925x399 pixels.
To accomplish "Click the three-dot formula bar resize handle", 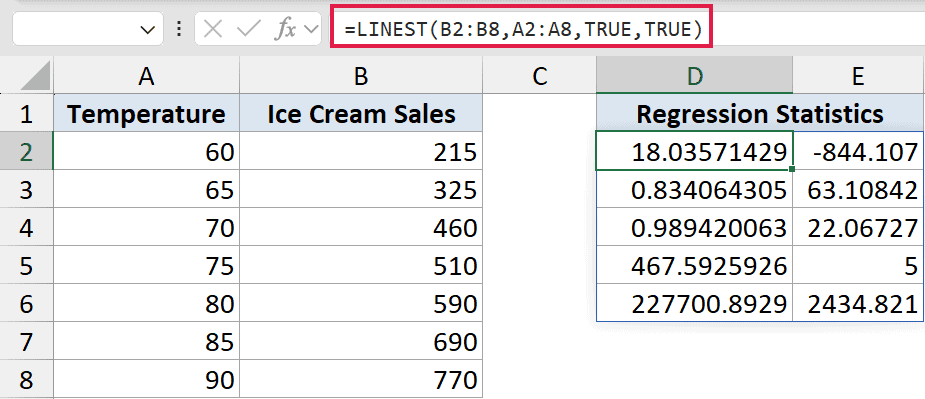I will (x=179, y=29).
